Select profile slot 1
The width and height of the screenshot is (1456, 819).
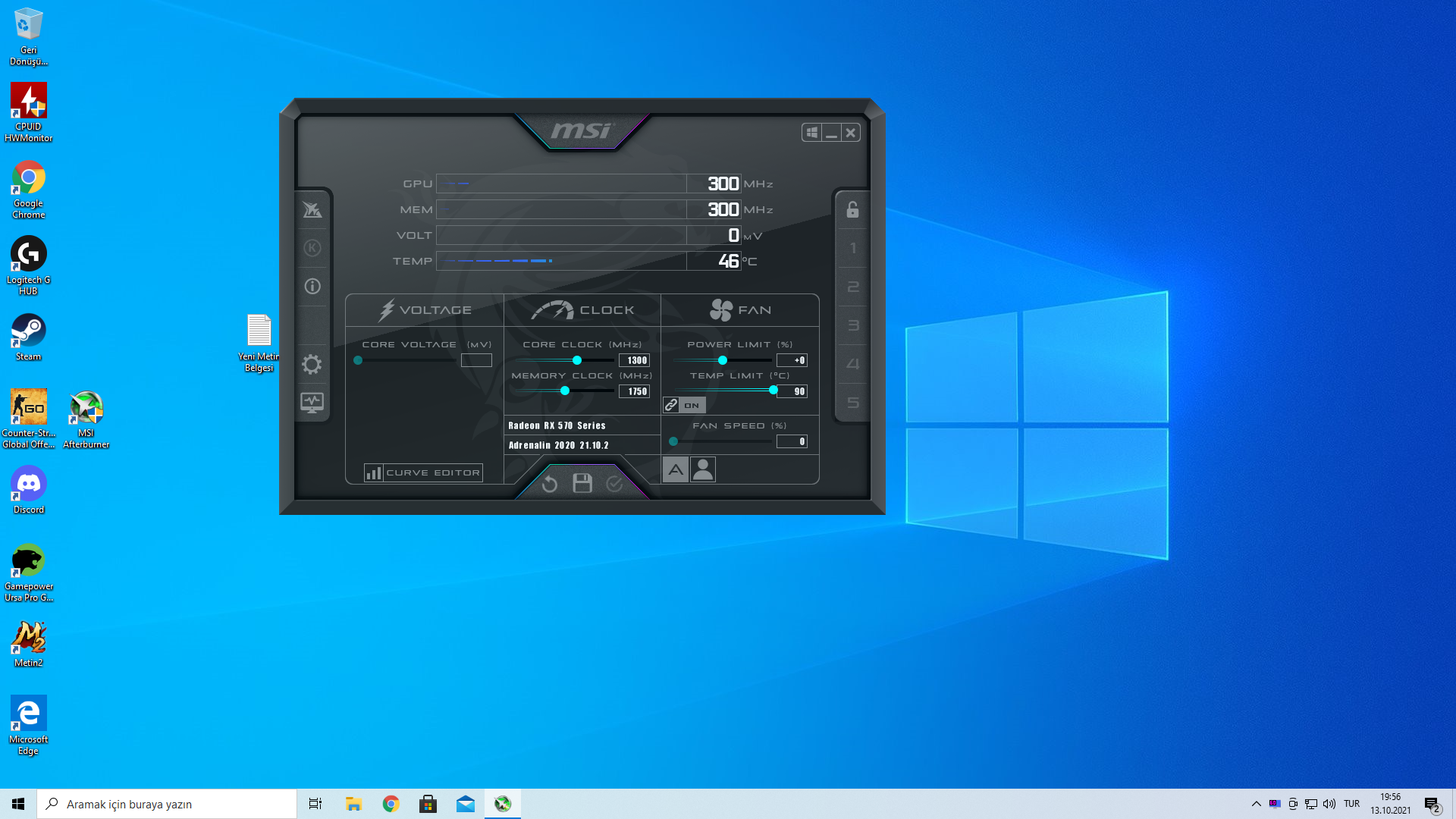click(x=853, y=249)
